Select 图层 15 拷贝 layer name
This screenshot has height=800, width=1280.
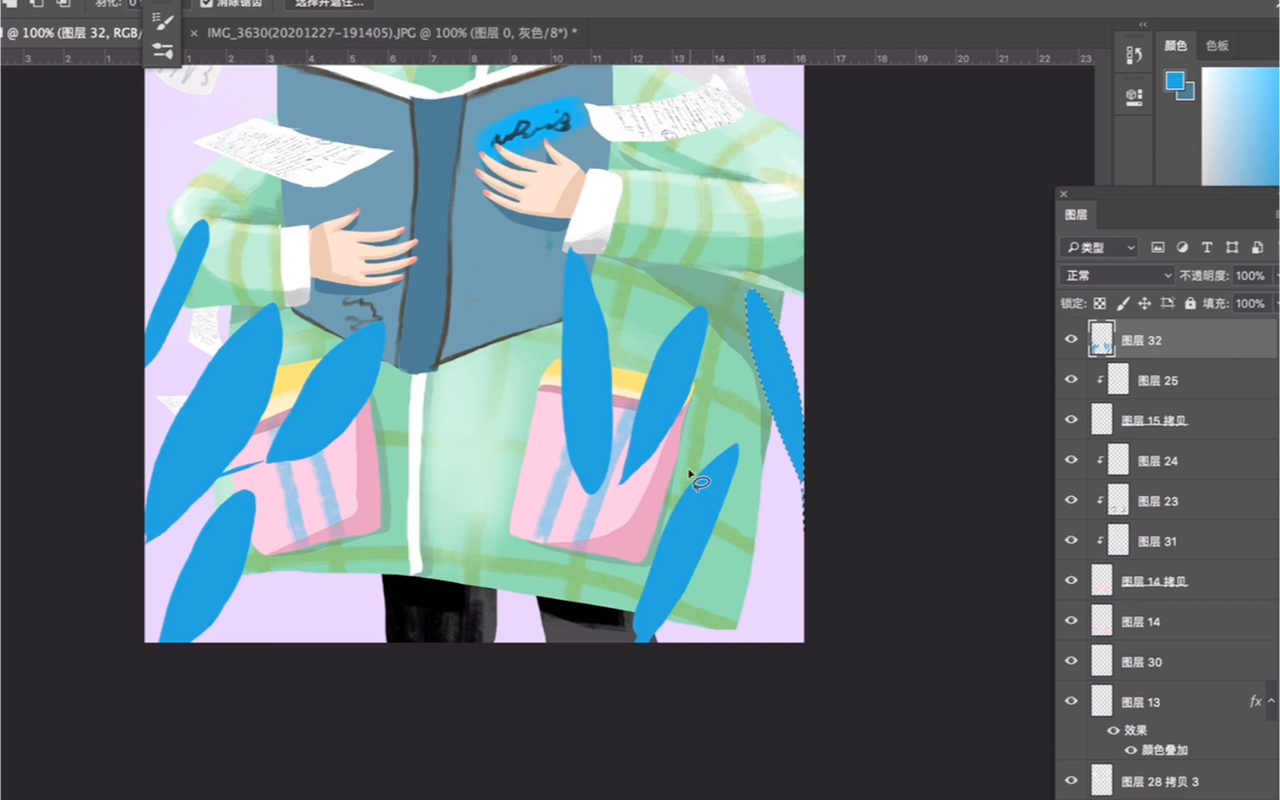1154,421
